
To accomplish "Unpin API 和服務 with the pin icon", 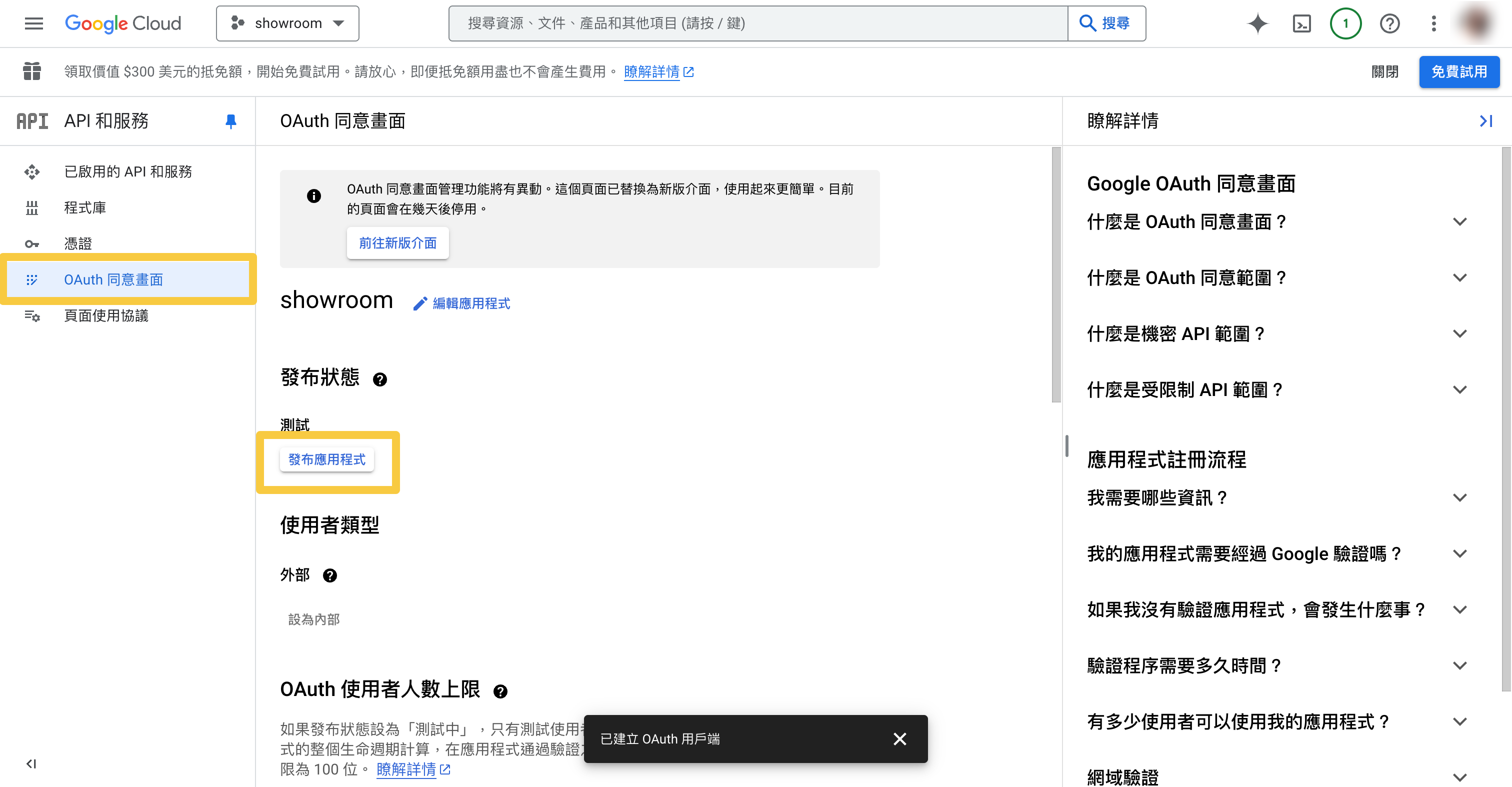I will (230, 121).
